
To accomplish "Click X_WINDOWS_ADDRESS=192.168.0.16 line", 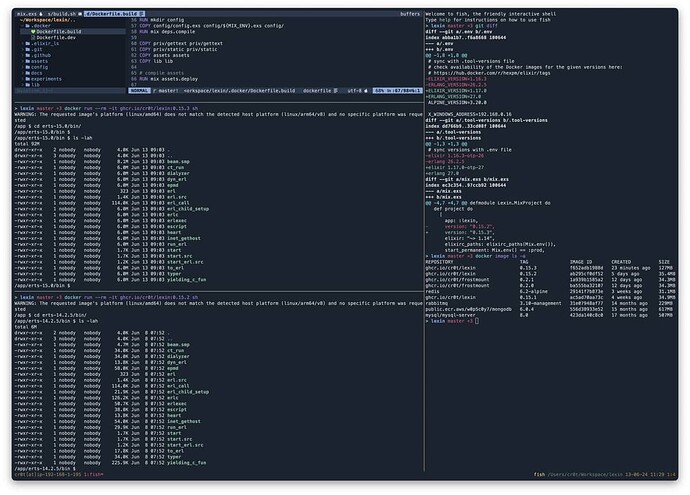I will 470,114.
